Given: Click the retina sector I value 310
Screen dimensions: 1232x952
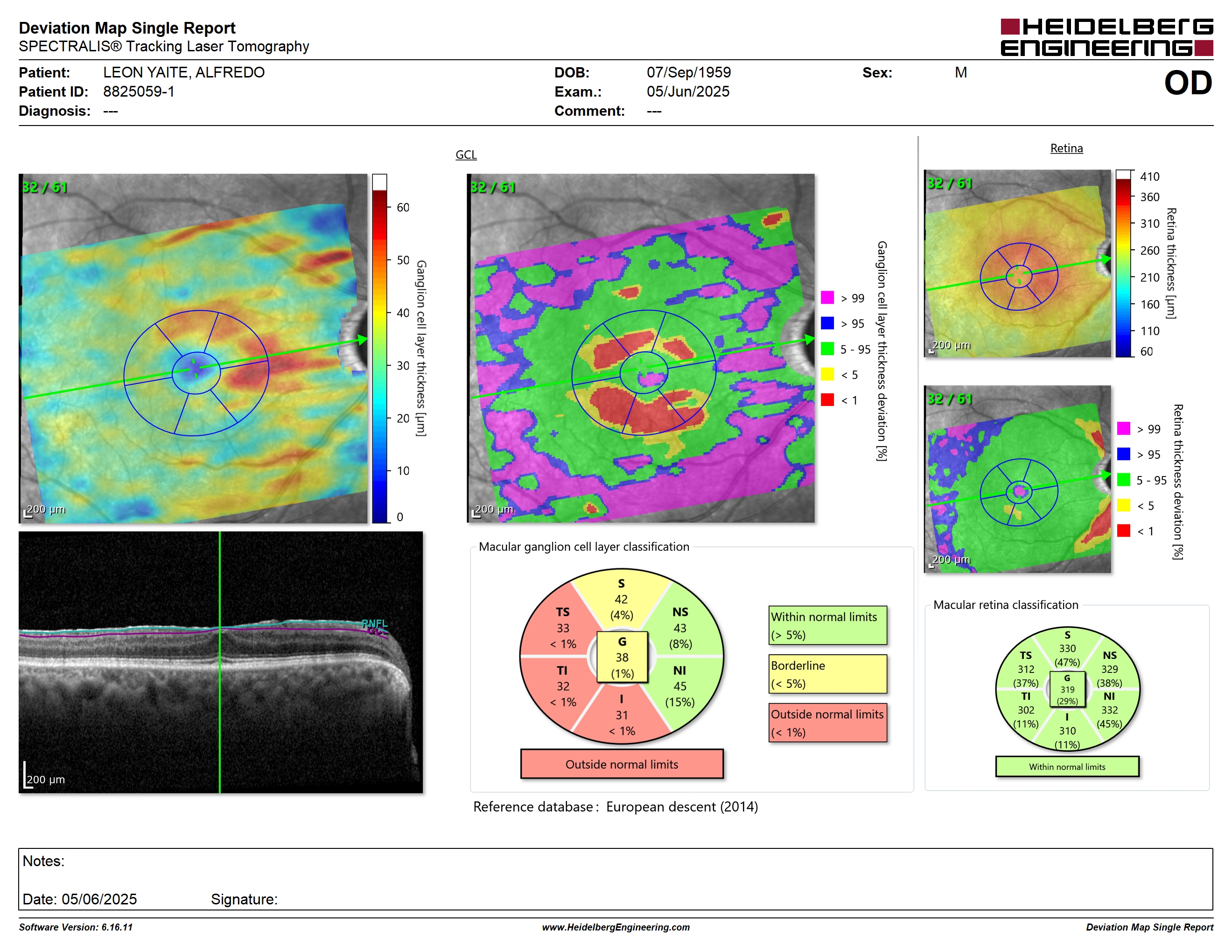Looking at the screenshot, I should 1067,731.
